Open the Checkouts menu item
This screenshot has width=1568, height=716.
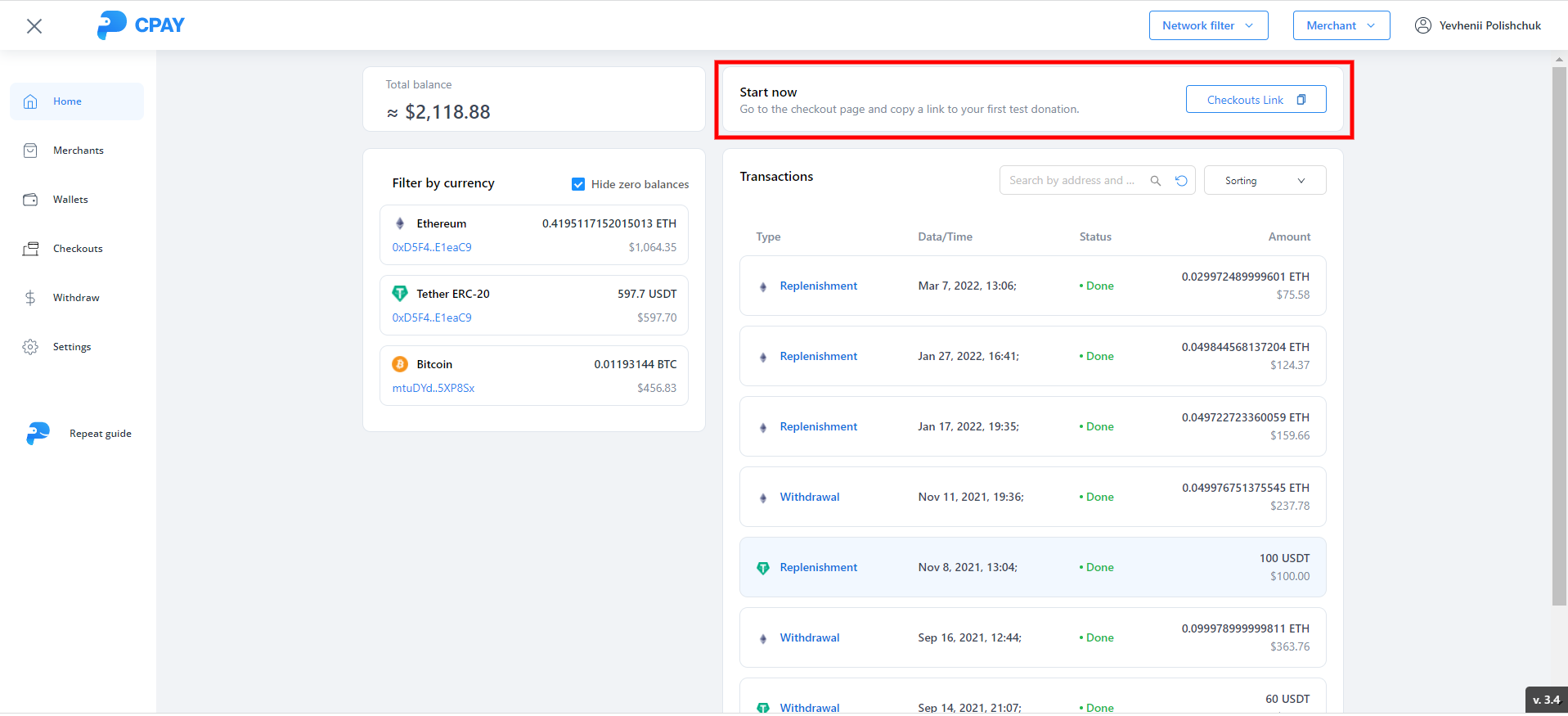(78, 249)
